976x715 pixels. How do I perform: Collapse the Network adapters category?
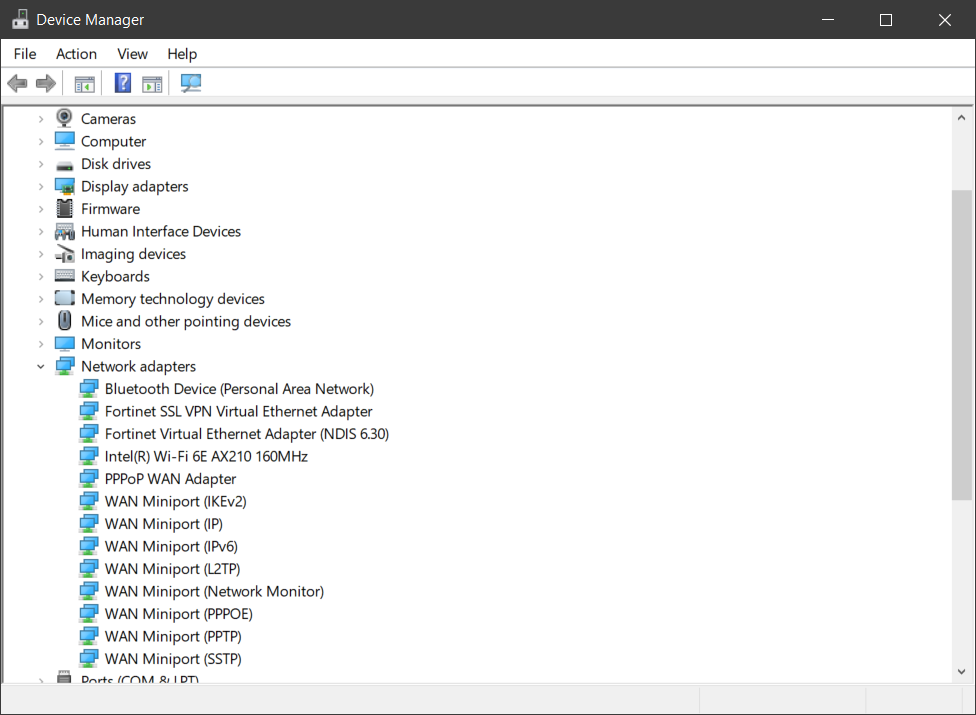pos(41,367)
